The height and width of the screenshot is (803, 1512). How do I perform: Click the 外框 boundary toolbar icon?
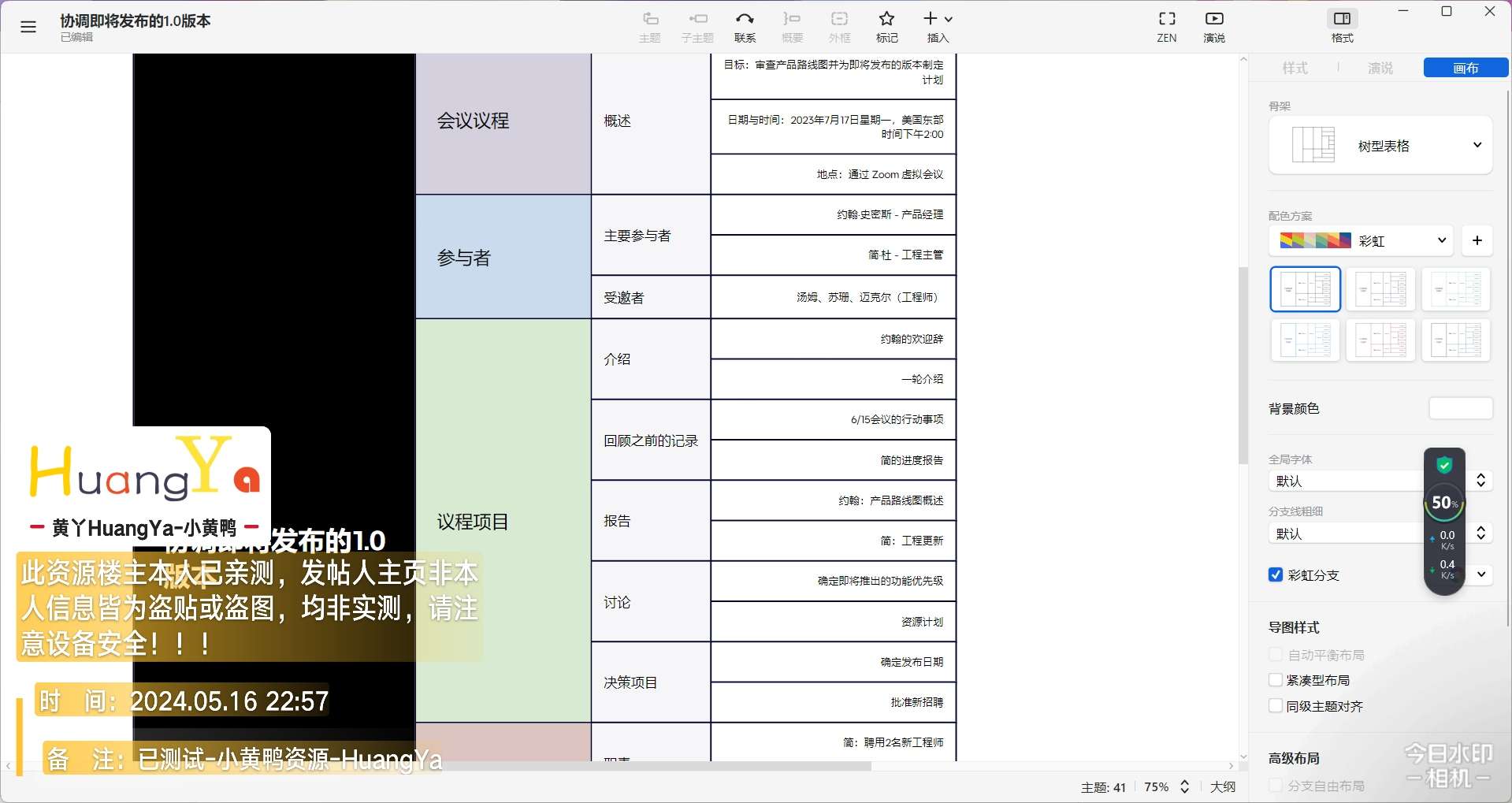(839, 27)
